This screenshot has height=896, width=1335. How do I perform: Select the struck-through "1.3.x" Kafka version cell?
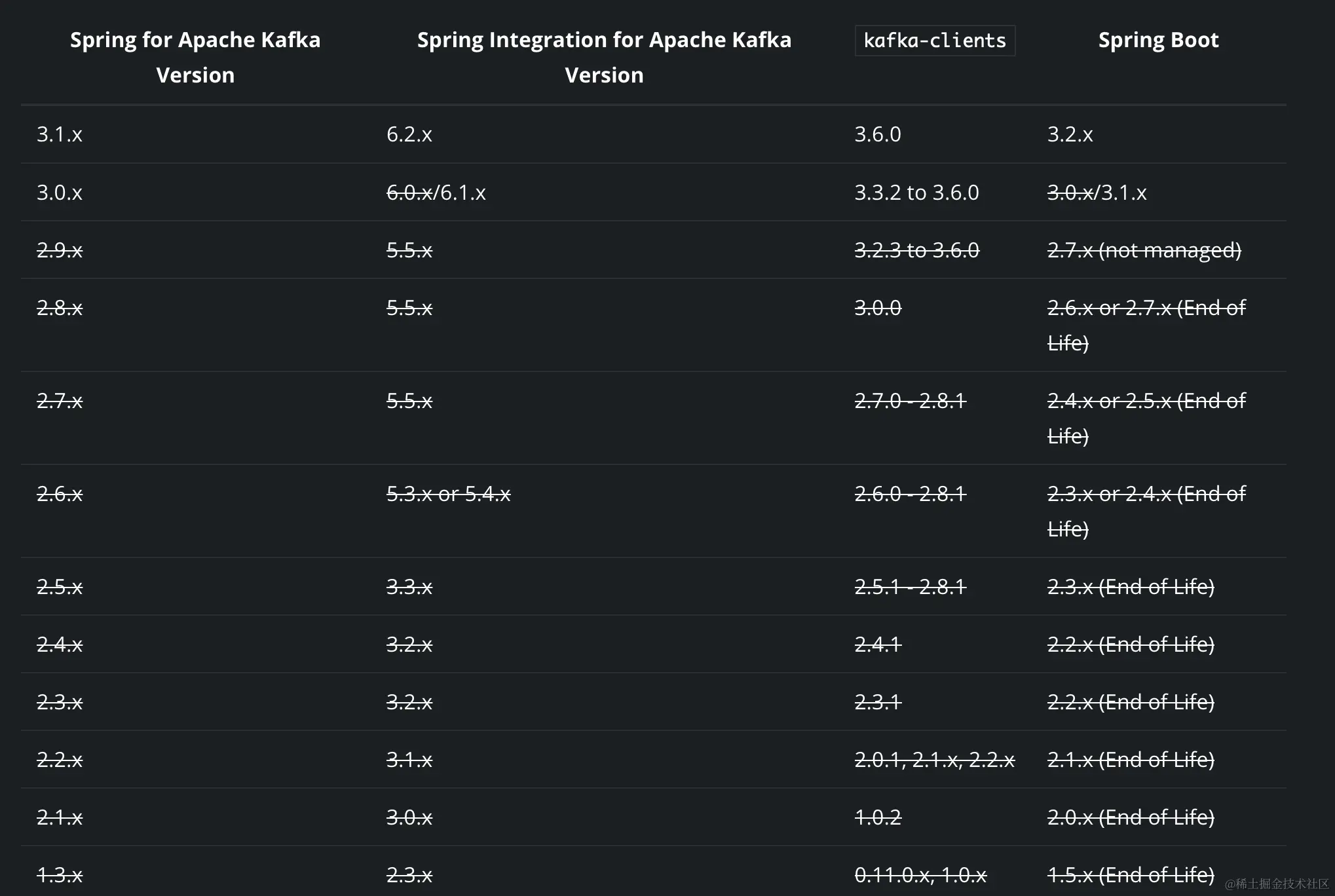[60, 875]
